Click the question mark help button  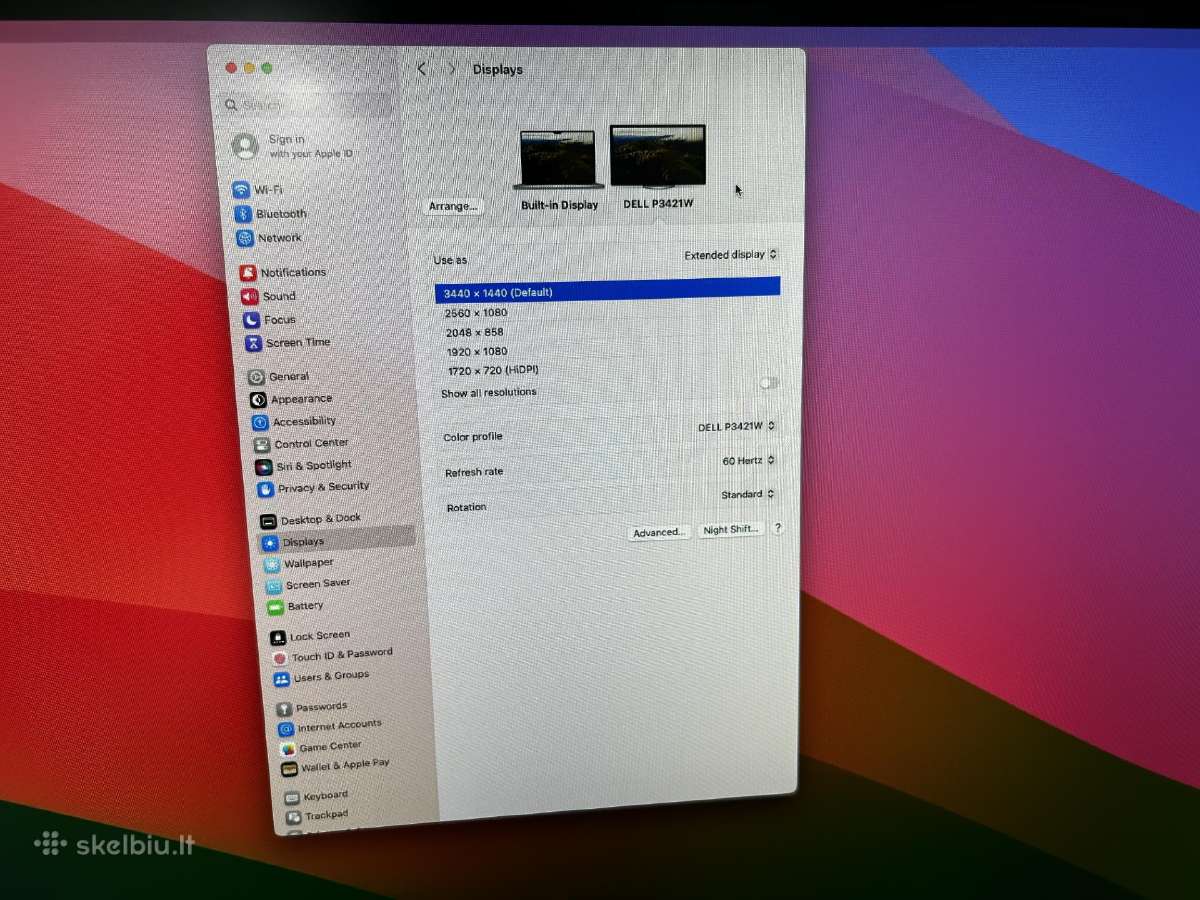777,528
